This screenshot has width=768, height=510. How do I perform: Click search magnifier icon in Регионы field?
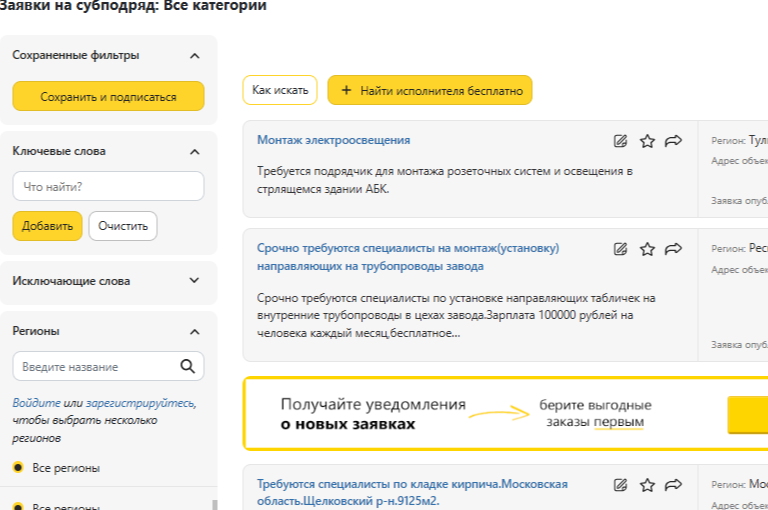click(187, 366)
